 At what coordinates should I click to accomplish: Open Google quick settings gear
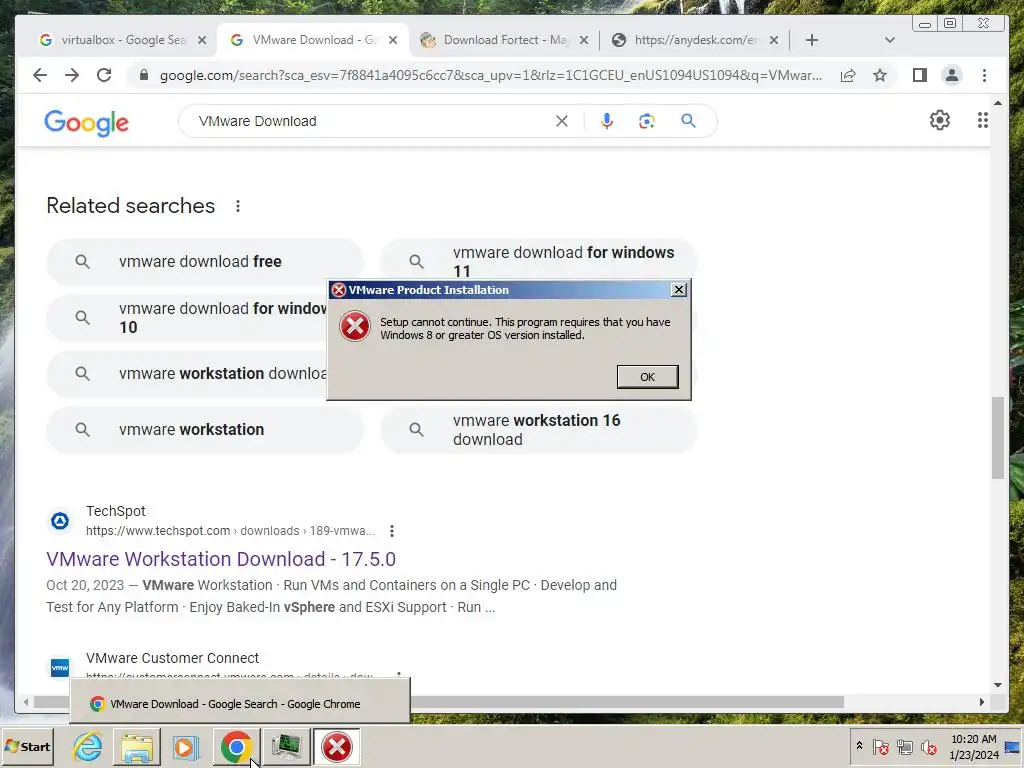click(x=940, y=120)
